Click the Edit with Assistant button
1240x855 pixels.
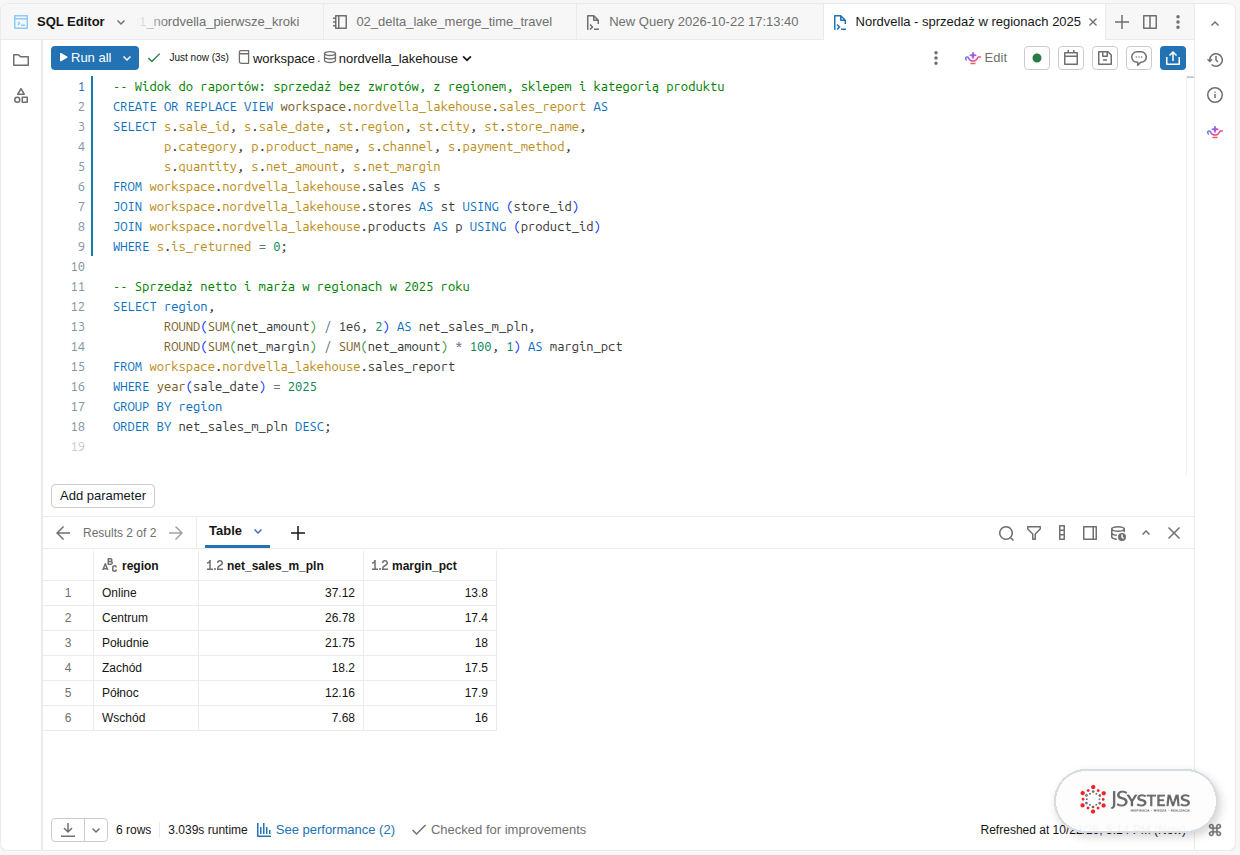pyautogui.click(x=986, y=58)
